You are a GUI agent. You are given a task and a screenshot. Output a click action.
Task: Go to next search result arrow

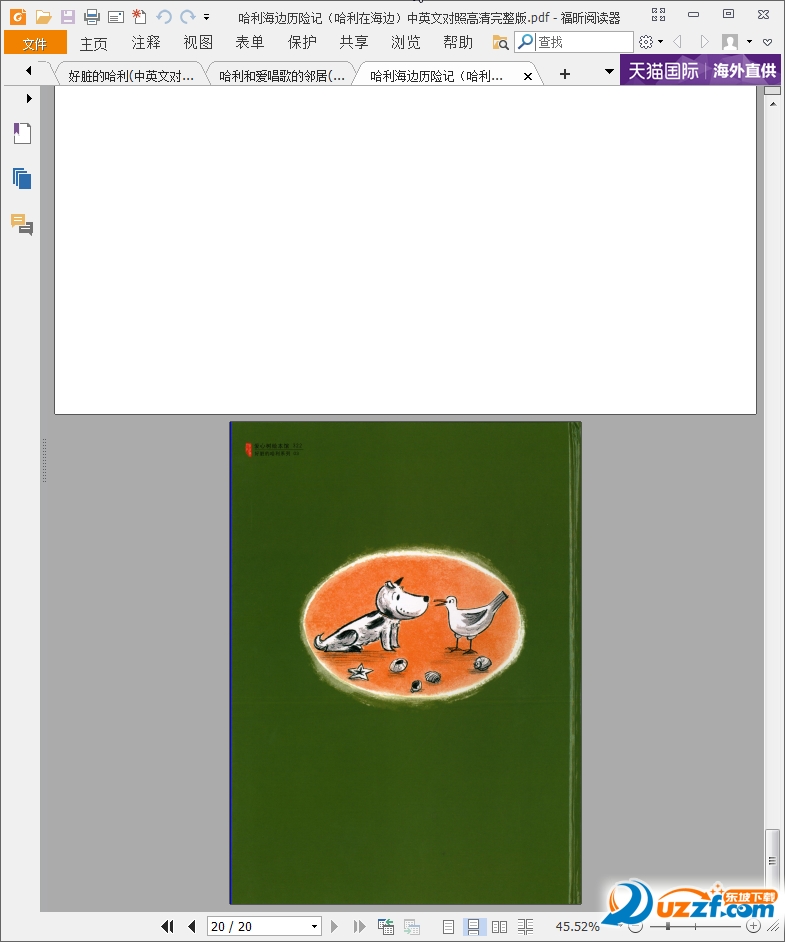(705, 41)
